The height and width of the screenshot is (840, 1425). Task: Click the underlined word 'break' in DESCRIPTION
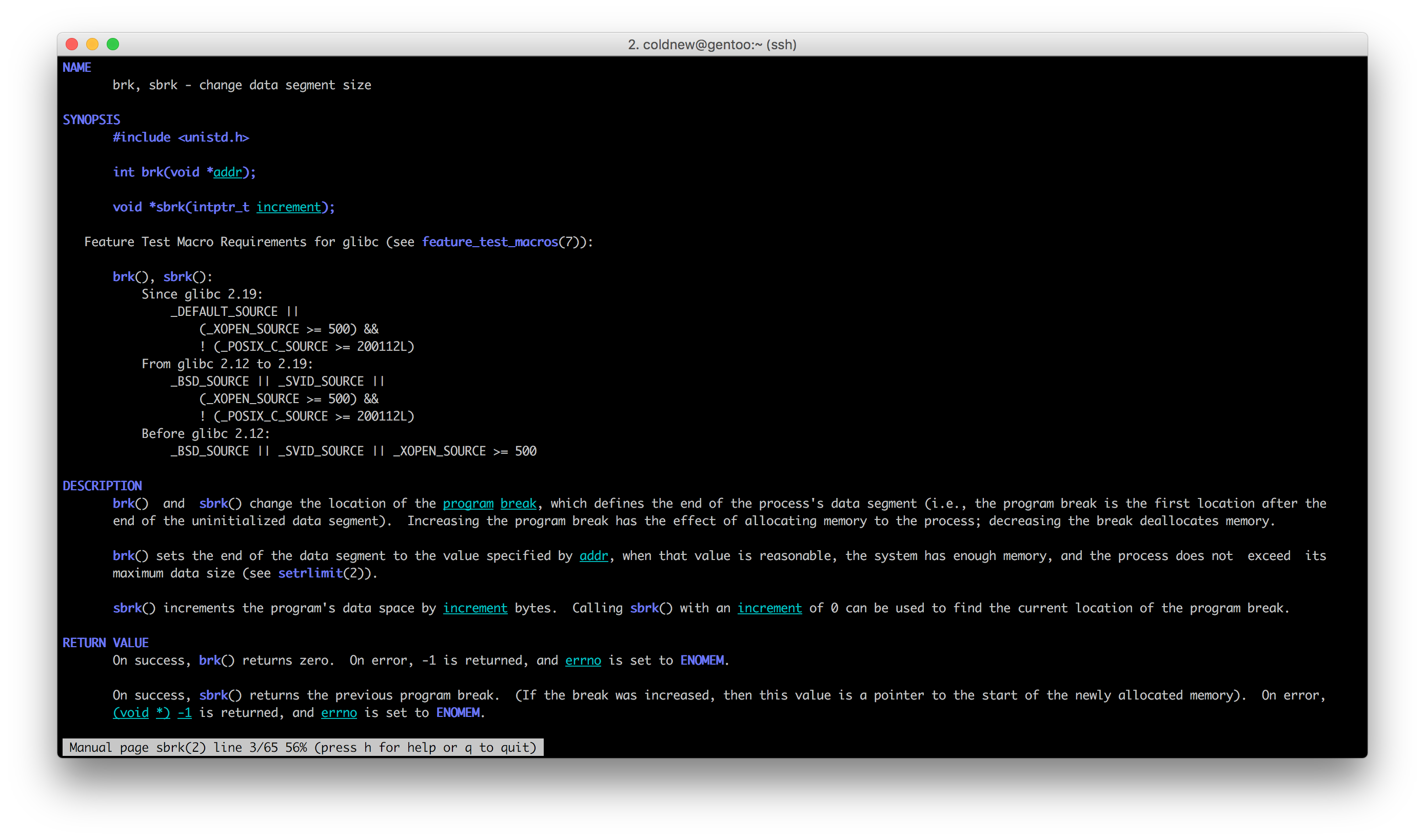pos(518,503)
